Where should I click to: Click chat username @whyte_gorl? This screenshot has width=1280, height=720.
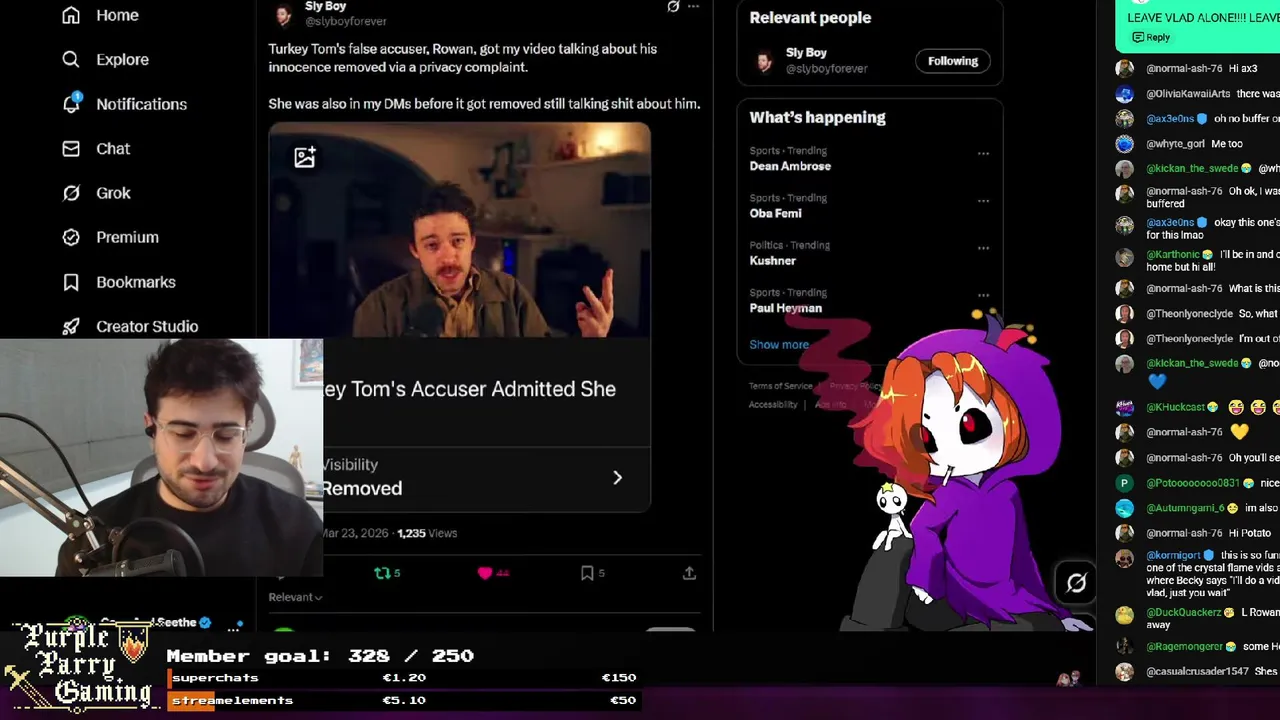point(1175,144)
